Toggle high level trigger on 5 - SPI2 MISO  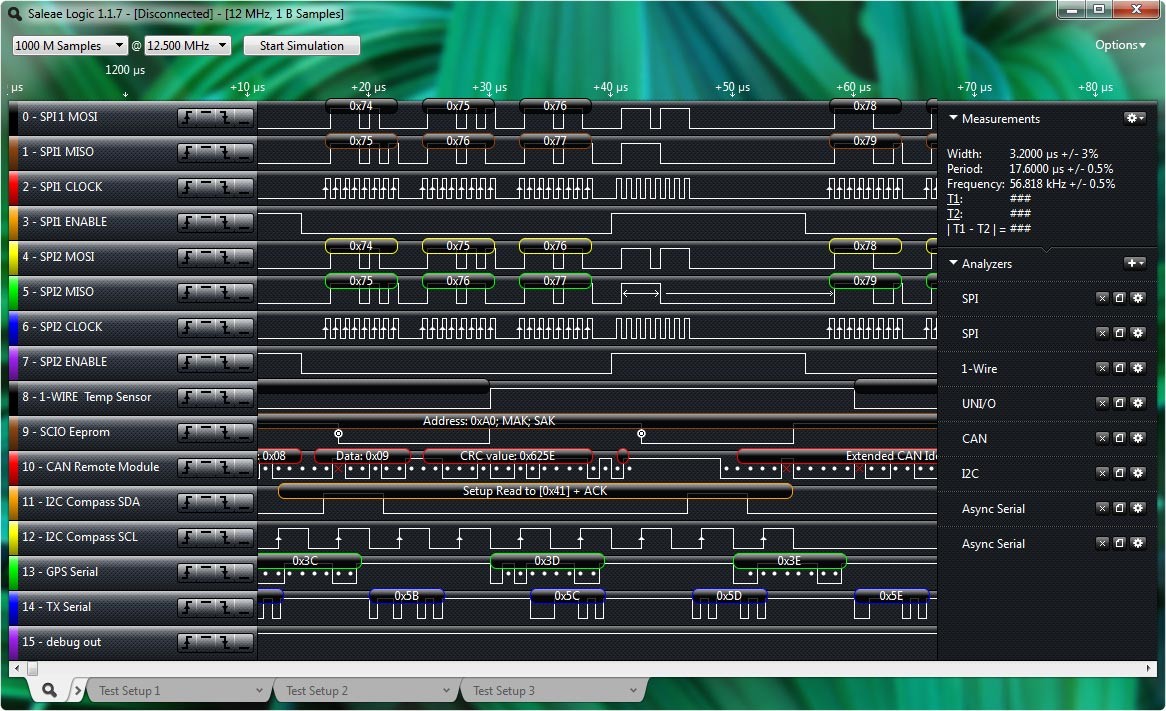(206, 292)
